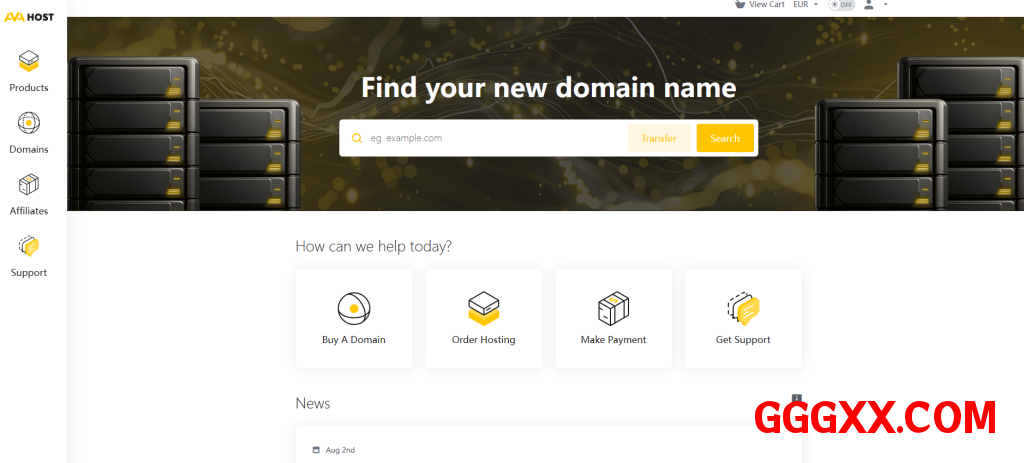Screen dimensions: 1024x463
Task: Click the Transfer button
Action: [x=658, y=138]
